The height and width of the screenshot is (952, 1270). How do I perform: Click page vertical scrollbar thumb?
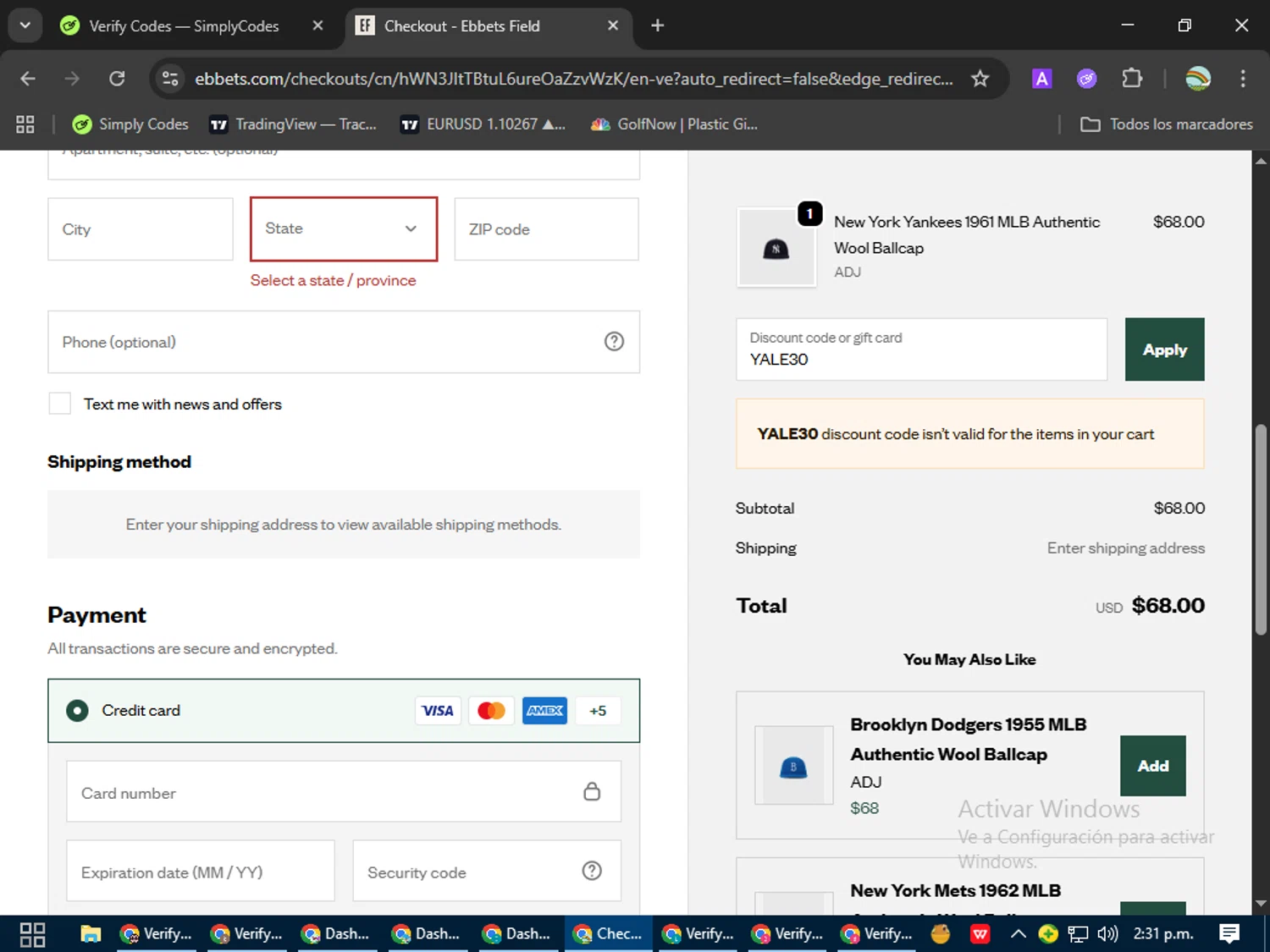(1261, 530)
